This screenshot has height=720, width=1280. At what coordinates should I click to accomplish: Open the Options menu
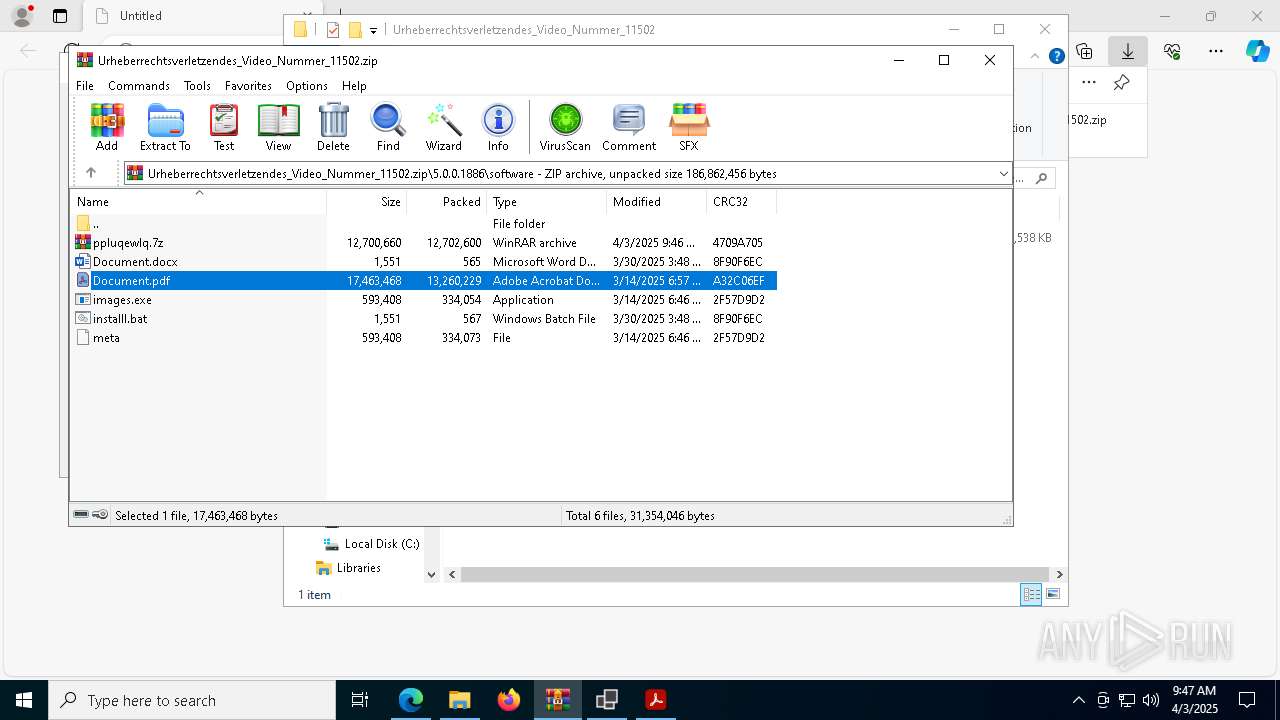point(307,86)
